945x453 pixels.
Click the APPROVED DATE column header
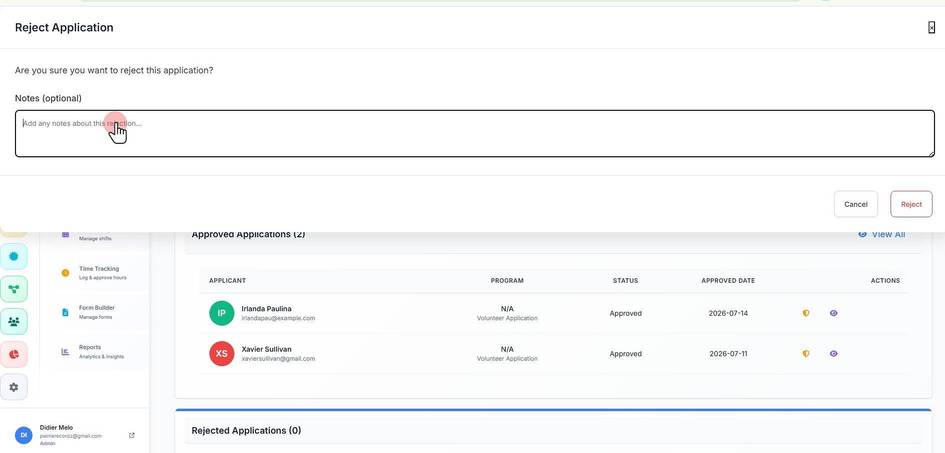click(728, 281)
